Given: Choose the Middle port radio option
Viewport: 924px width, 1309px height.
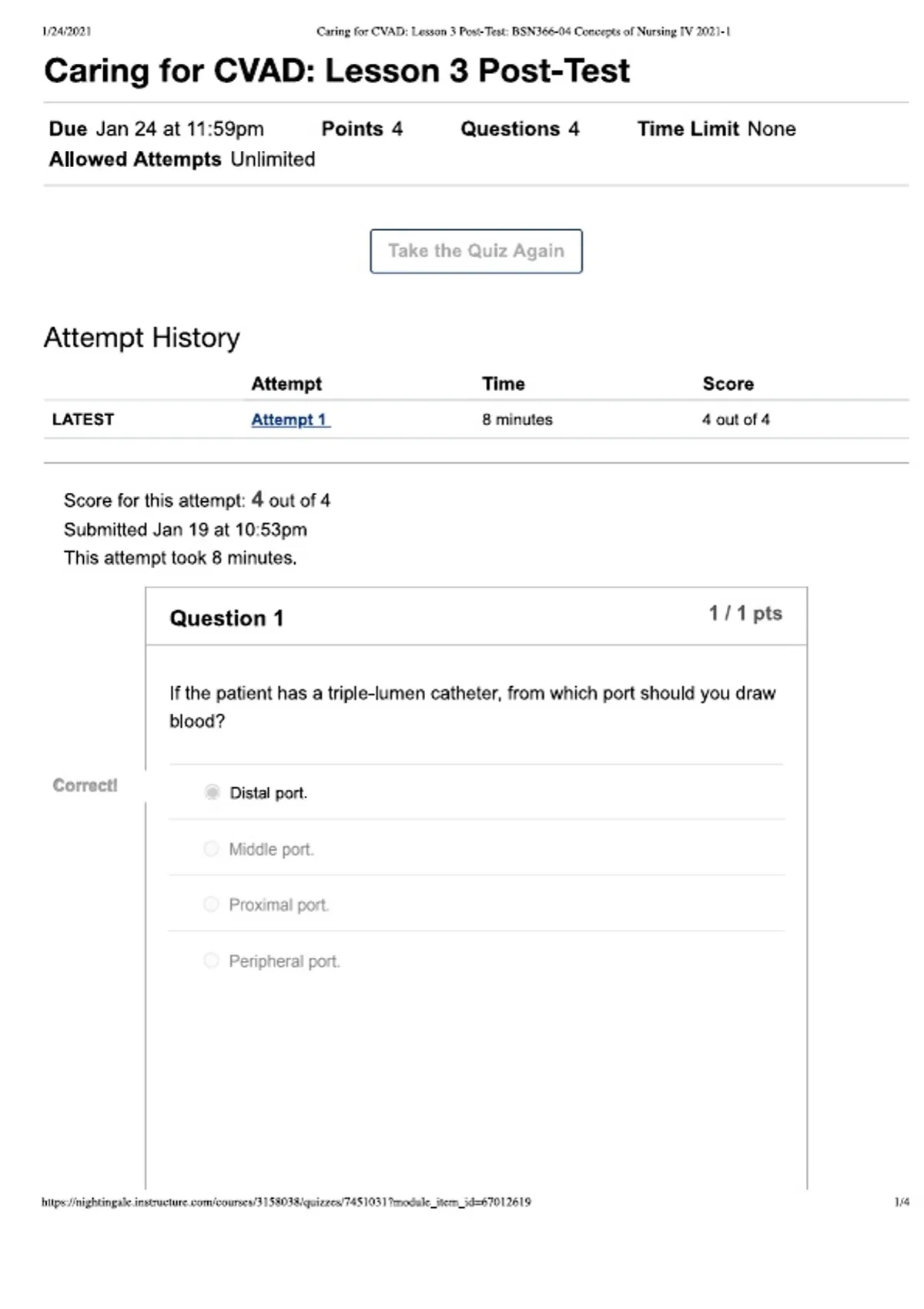Looking at the screenshot, I should pyautogui.click(x=211, y=849).
